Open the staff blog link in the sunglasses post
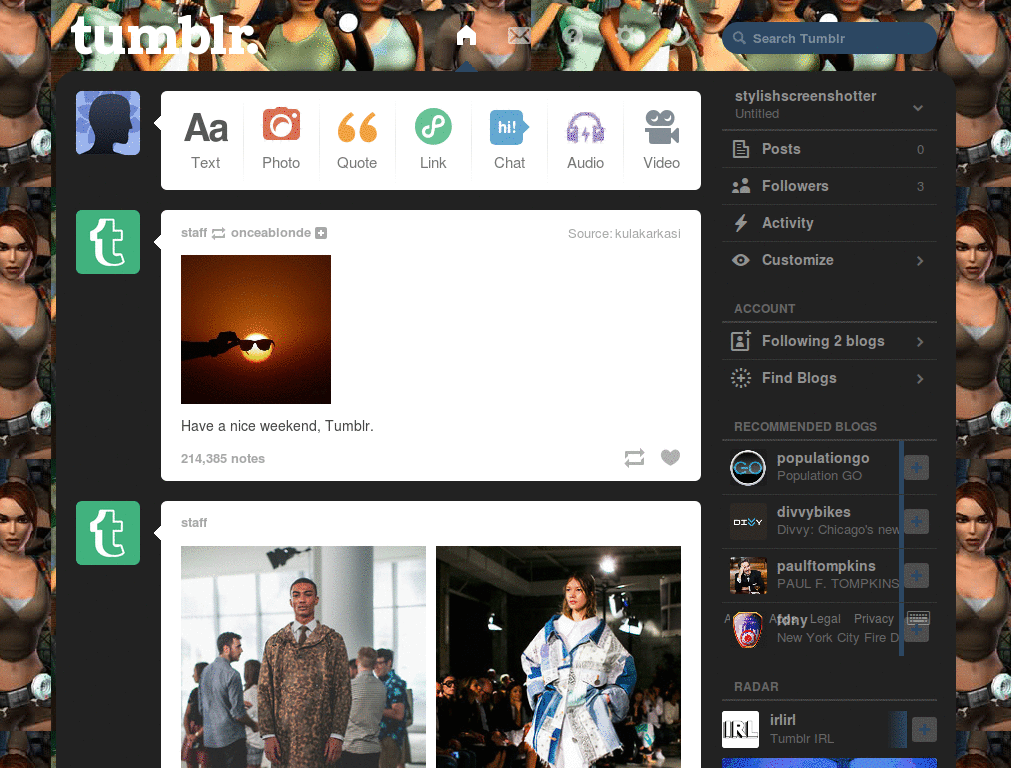The image size is (1024, 768). pos(194,232)
